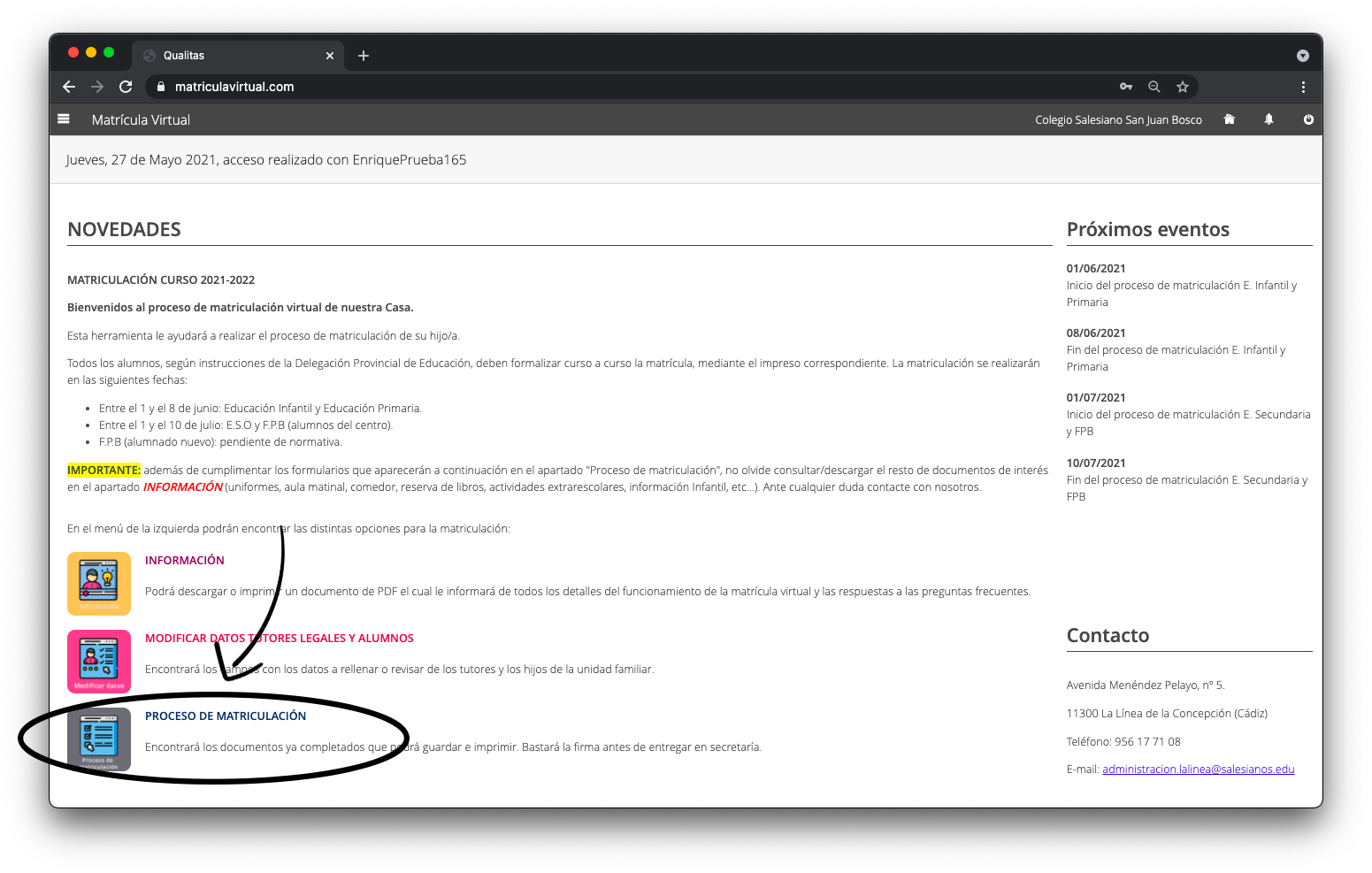Click Avenida Menéndez Pelayo address line
Screen dimensions: 1372x873
pos(1146,685)
